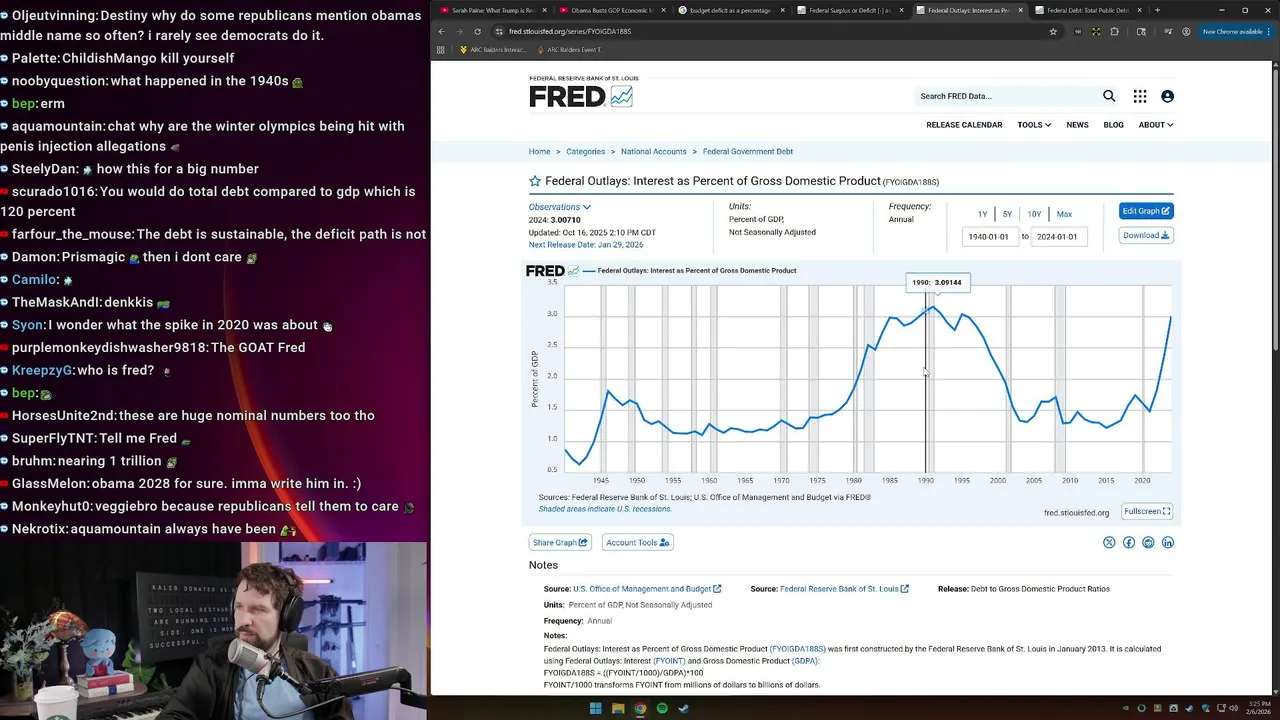Open Account Tools button

pos(638,542)
